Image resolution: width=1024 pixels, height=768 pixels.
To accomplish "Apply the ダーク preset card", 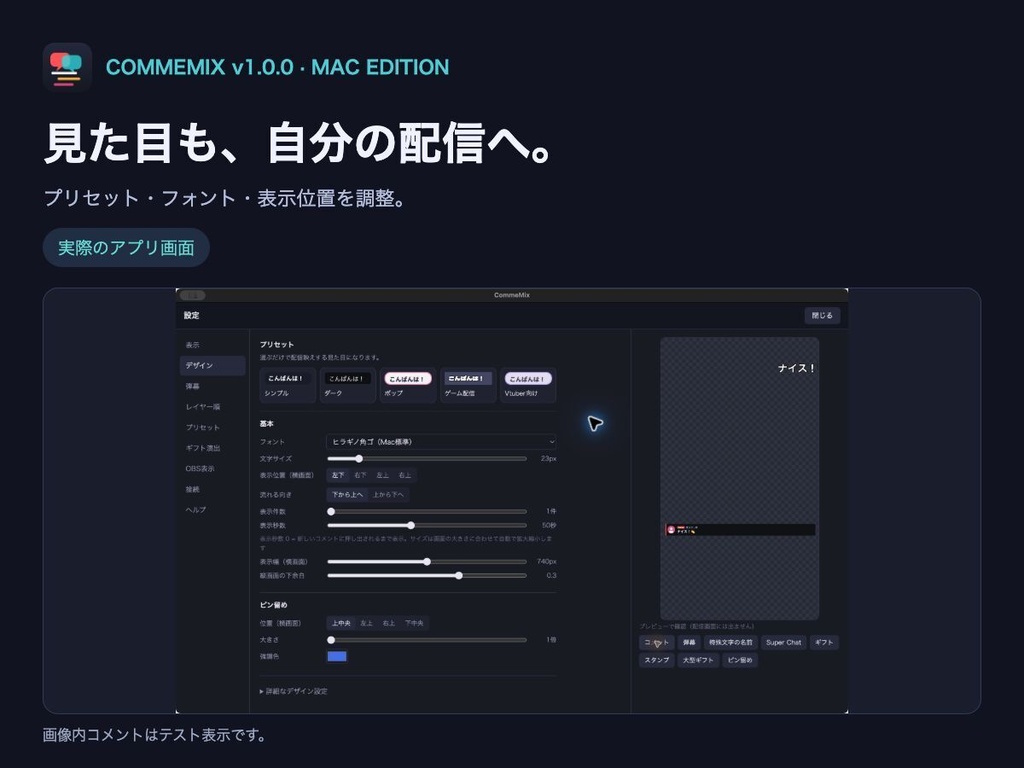I will pos(347,385).
